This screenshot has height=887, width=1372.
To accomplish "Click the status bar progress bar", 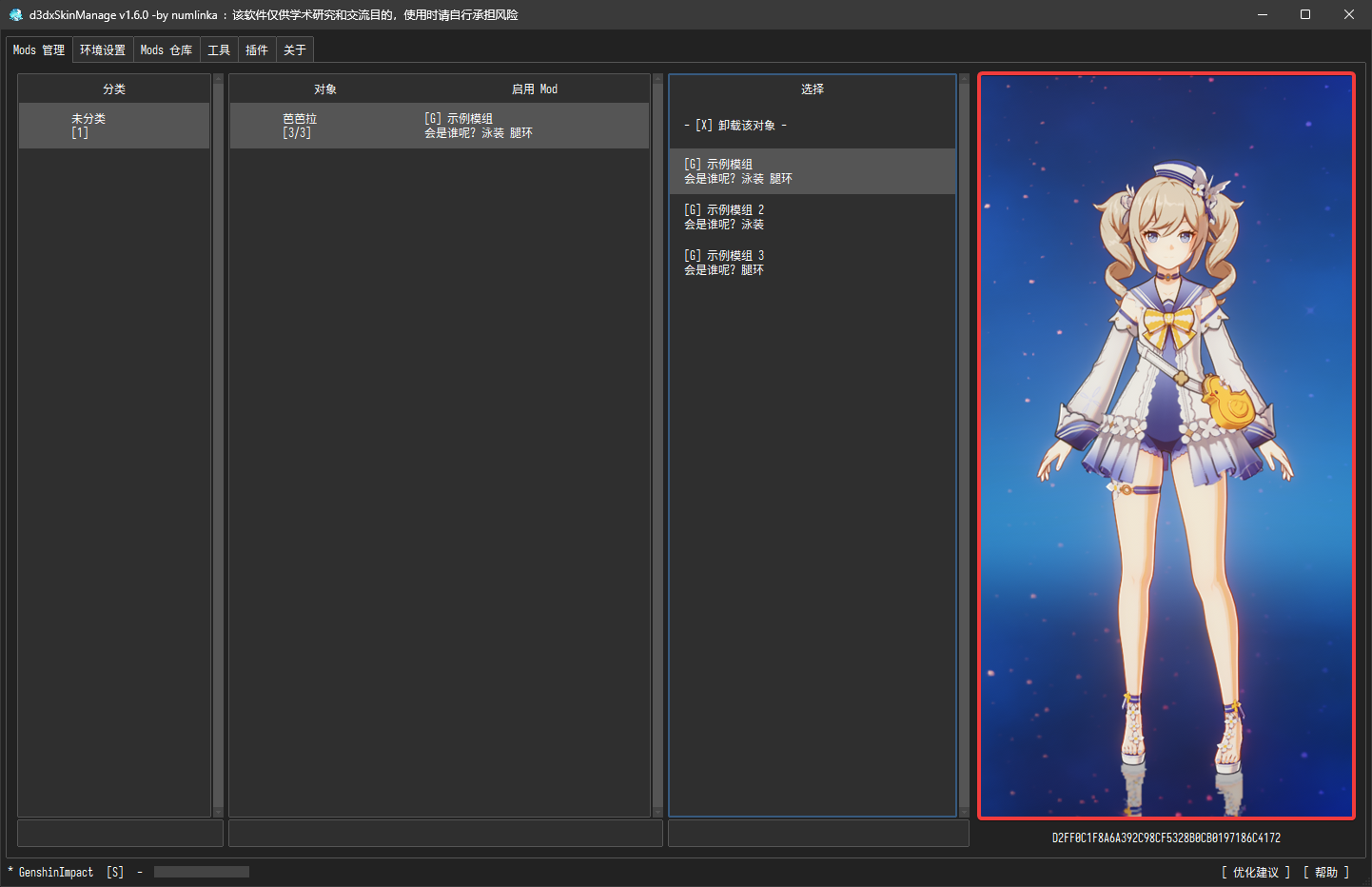I will coord(202,872).
